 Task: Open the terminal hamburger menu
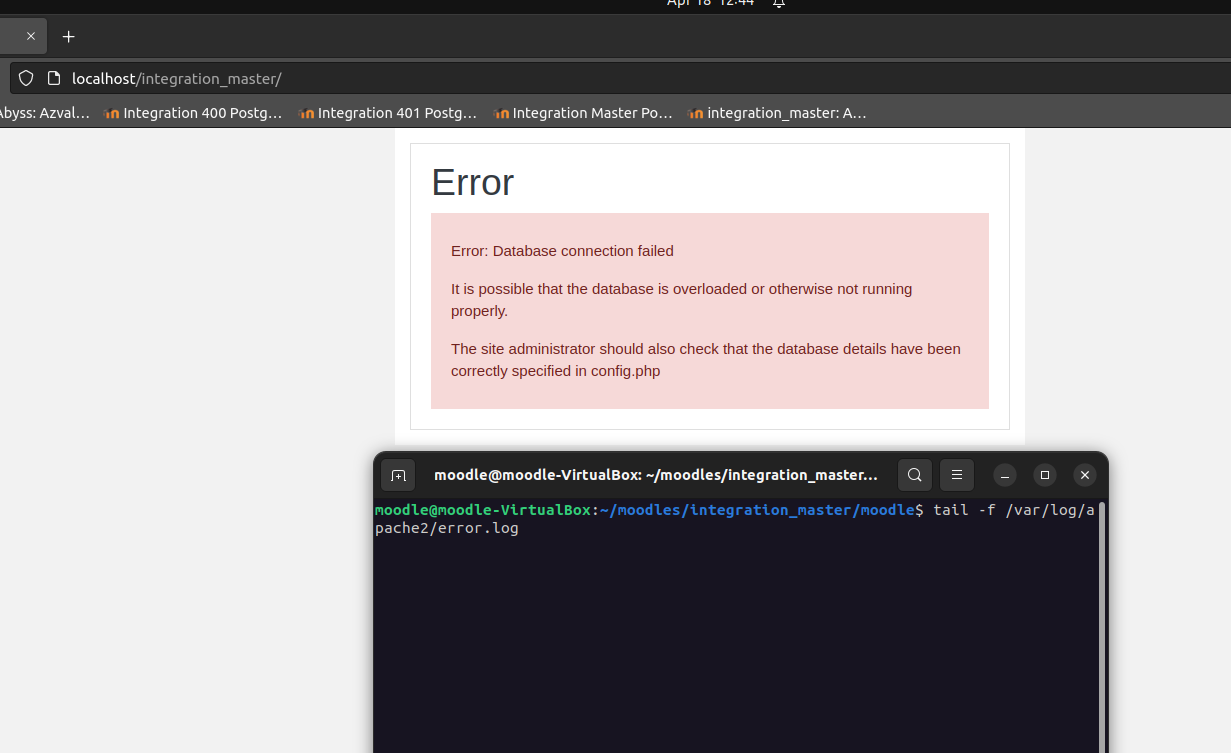tap(957, 475)
